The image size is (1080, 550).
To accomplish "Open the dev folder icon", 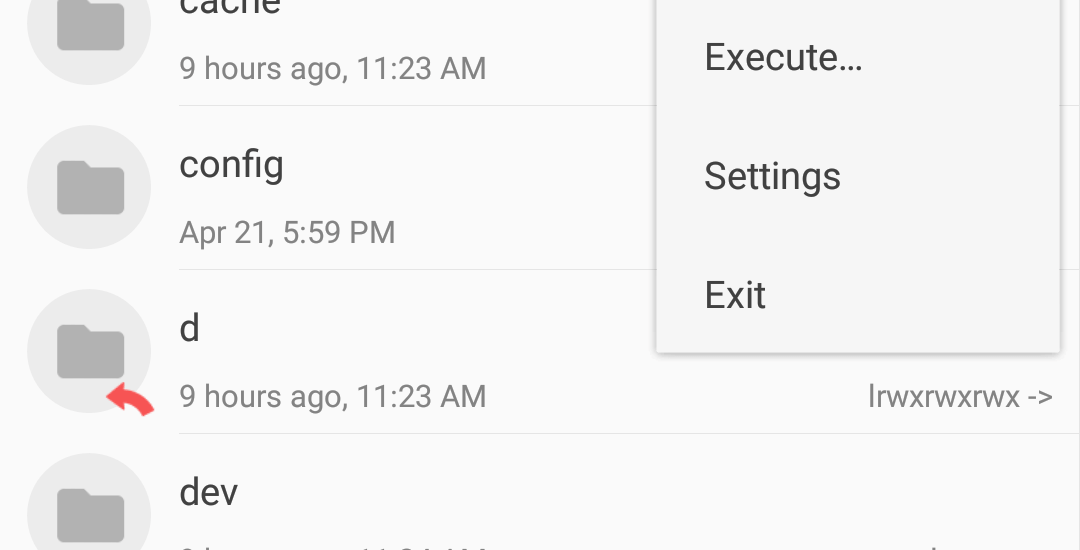I will tap(89, 508).
